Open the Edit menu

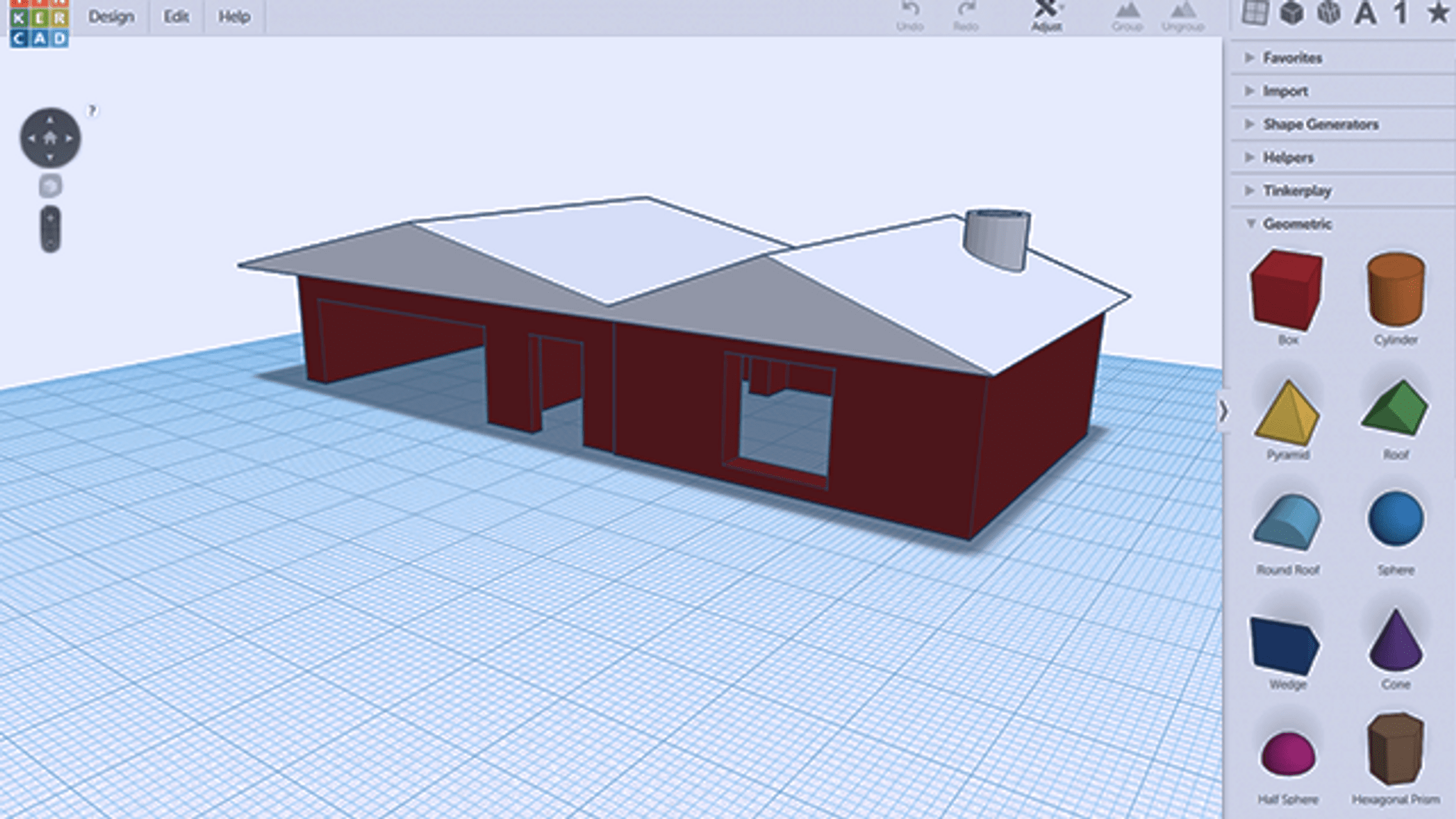[x=176, y=16]
